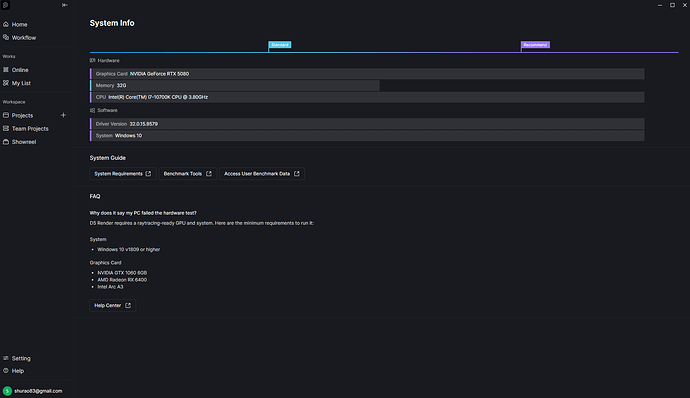Open Online works
Image resolution: width=690 pixels, height=398 pixels.
[x=20, y=70]
